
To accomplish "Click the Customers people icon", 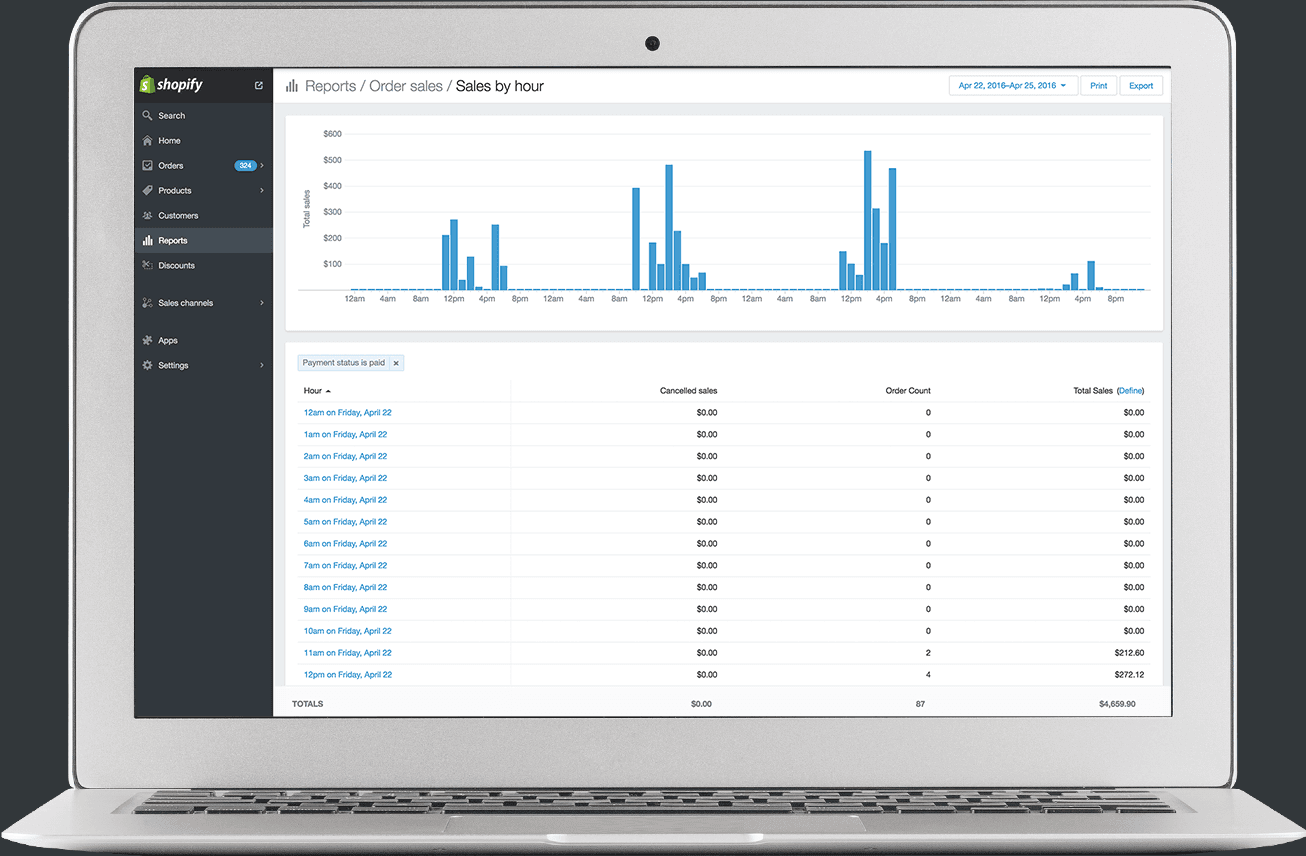I will point(147,216).
